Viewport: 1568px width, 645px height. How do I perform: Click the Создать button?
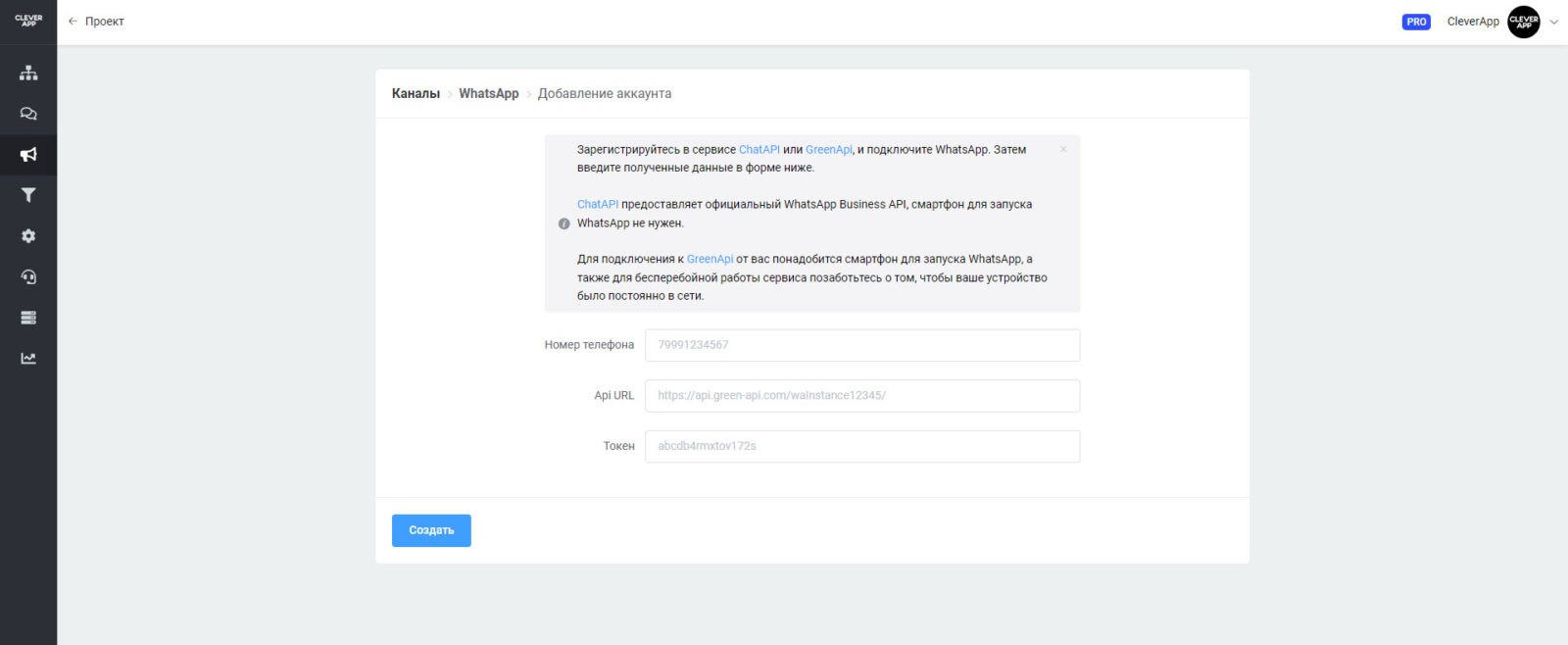(x=431, y=530)
